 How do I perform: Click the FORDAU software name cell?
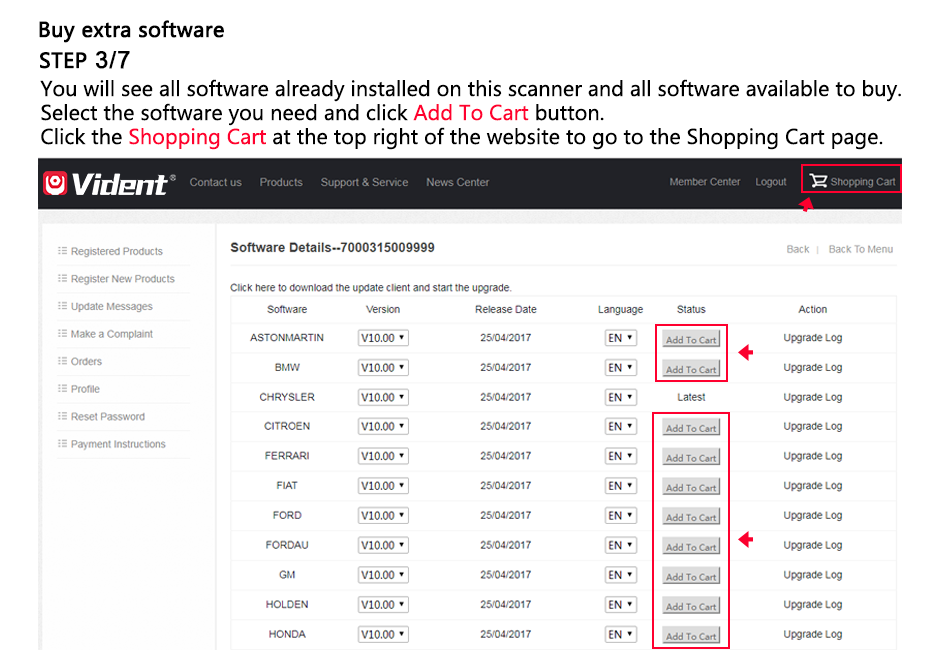287,545
